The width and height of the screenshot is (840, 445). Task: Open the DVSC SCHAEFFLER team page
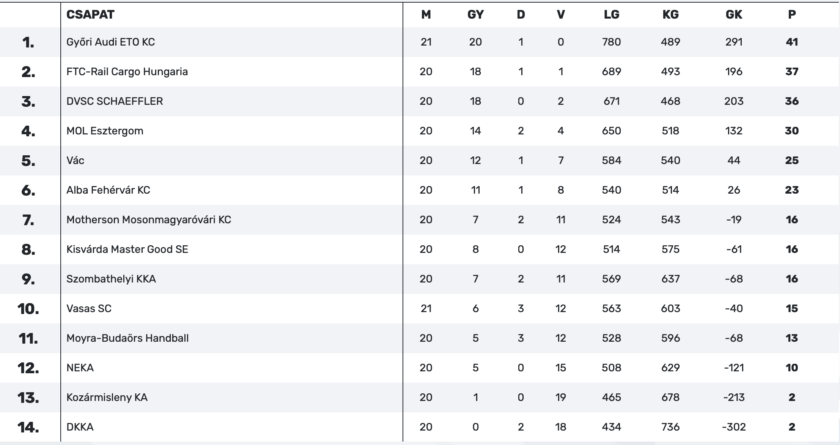click(x=114, y=101)
